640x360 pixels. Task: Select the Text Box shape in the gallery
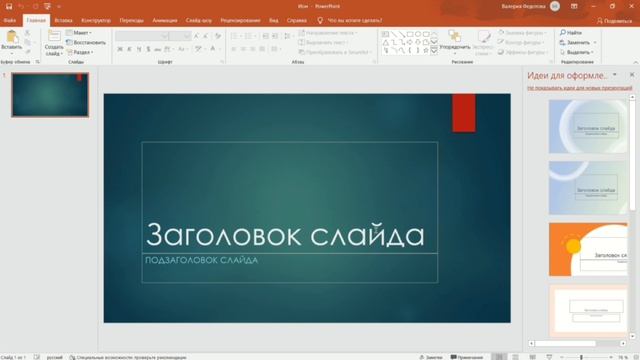tap(385, 34)
